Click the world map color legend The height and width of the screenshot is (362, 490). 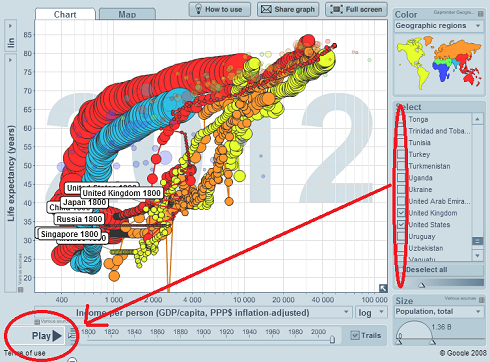pos(439,64)
